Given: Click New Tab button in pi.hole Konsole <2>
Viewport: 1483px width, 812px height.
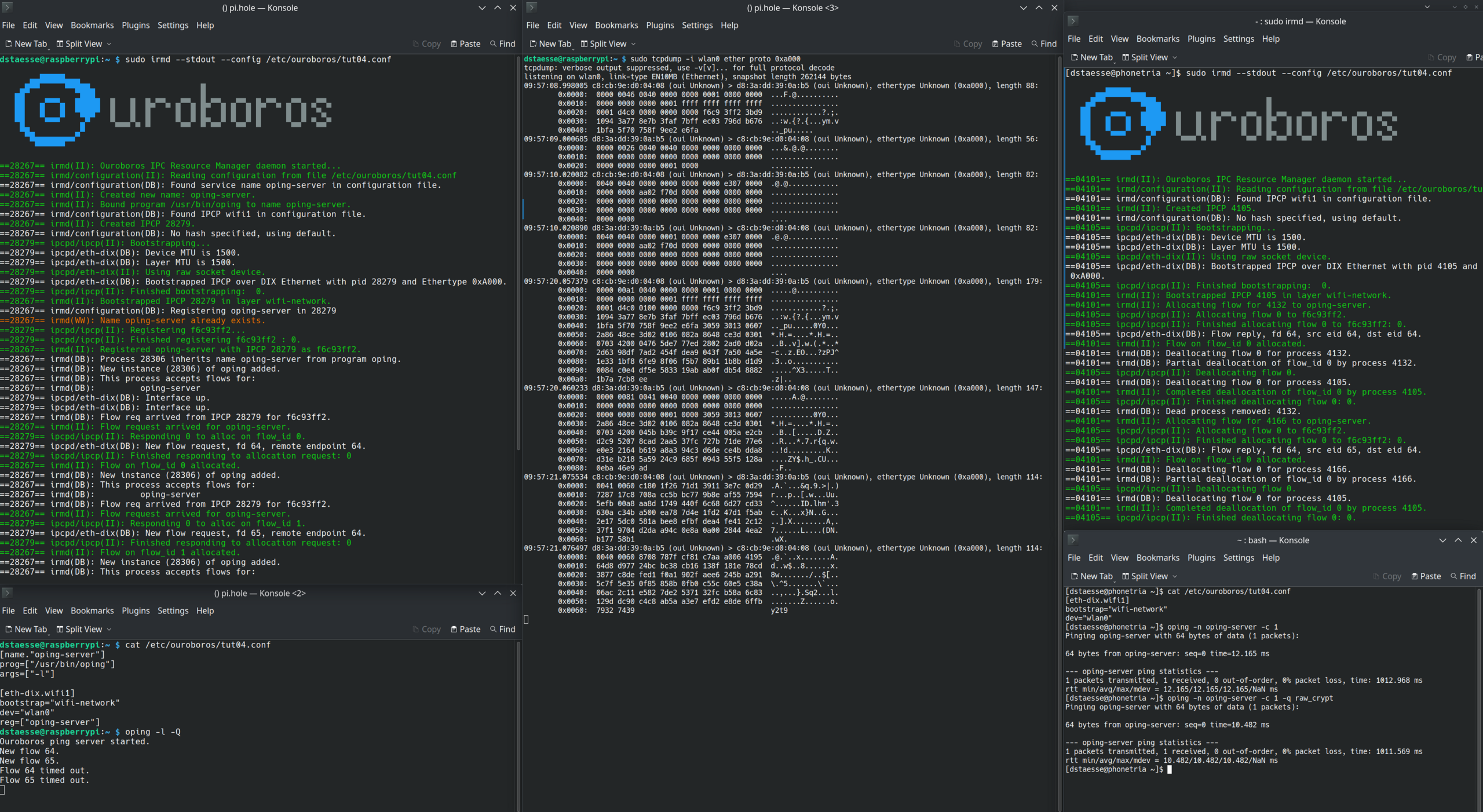Looking at the screenshot, I should coord(27,630).
